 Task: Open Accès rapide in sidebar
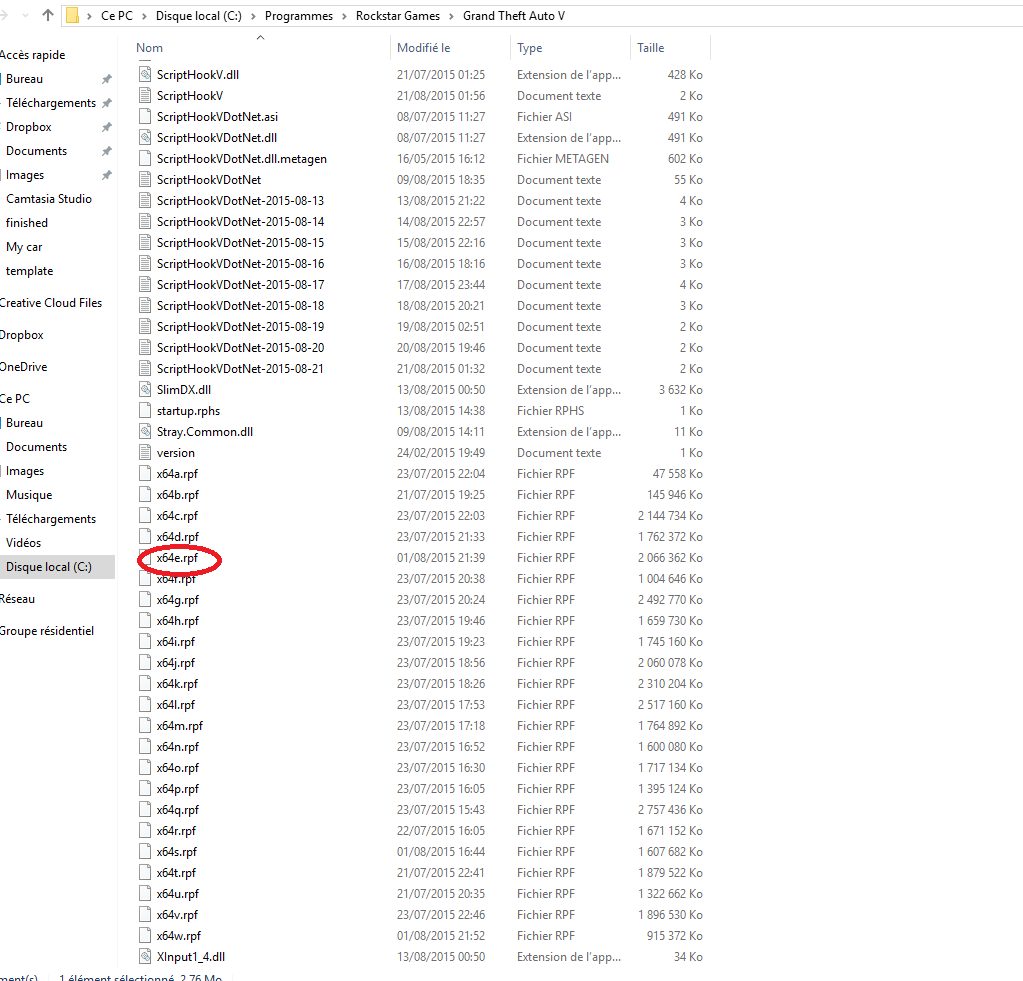pyautogui.click(x=33, y=55)
